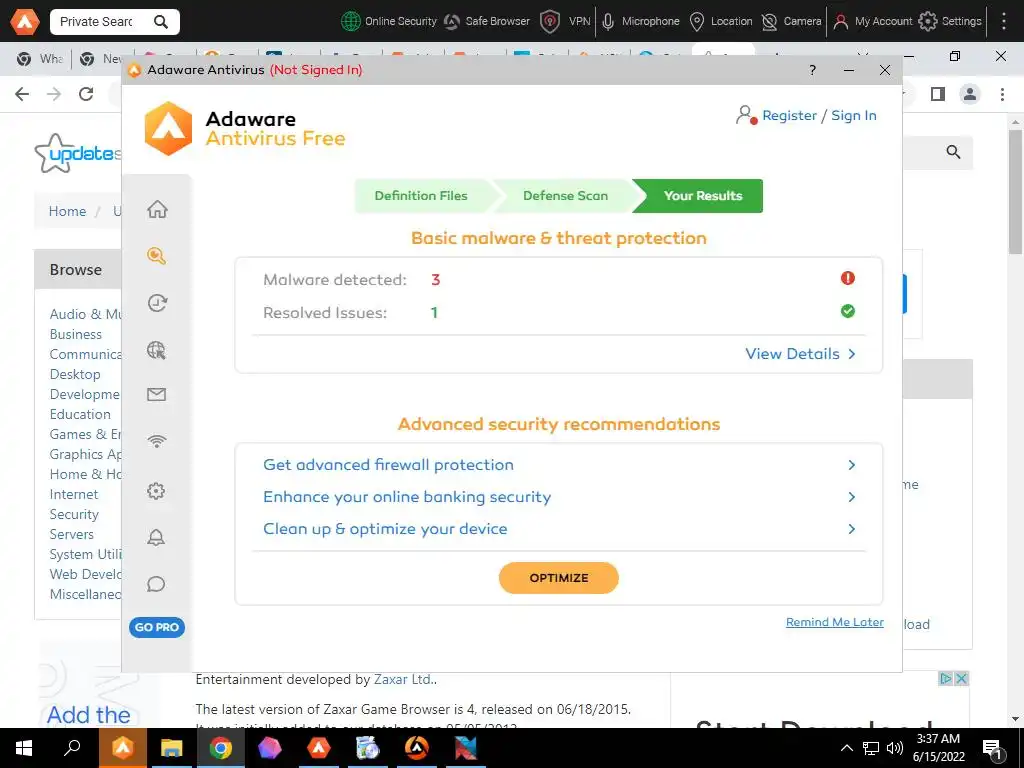The height and width of the screenshot is (768, 1024).
Task: Open the Scan magnifier icon in sidebar
Action: [x=157, y=256]
